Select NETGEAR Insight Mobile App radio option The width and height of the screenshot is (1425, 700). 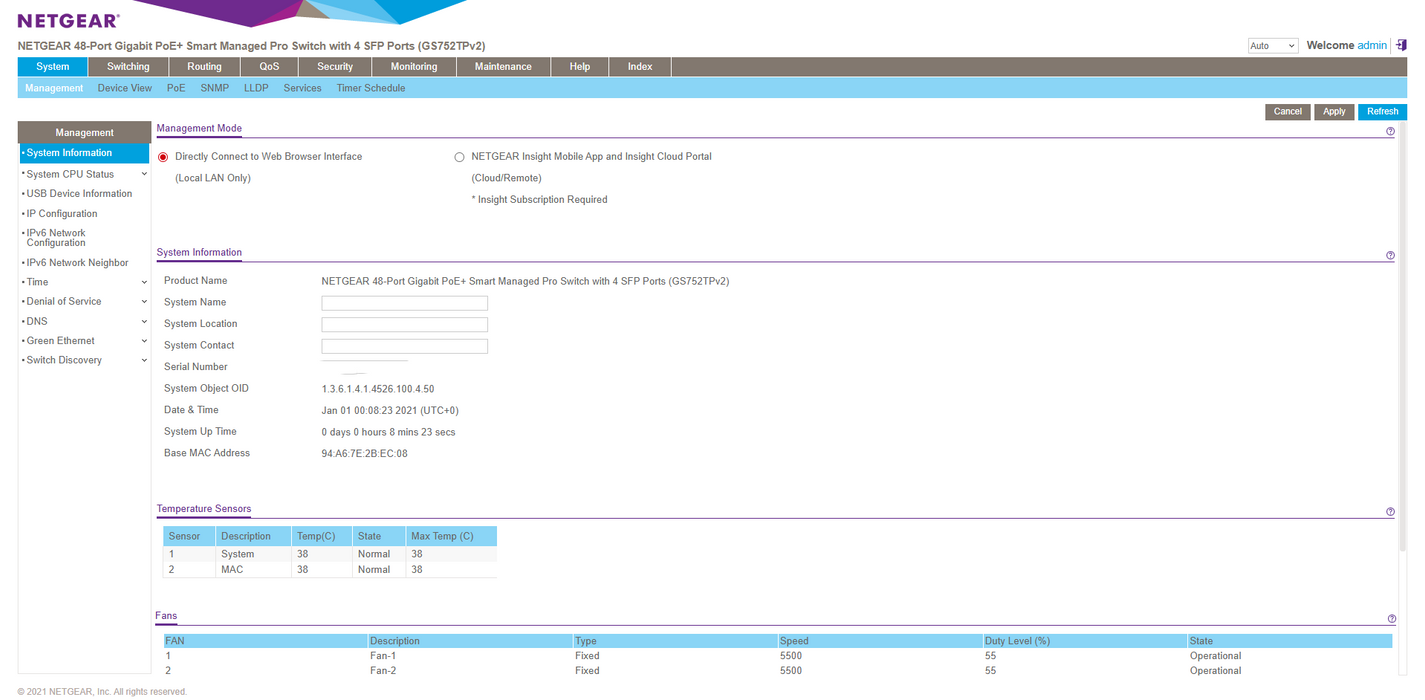(460, 157)
